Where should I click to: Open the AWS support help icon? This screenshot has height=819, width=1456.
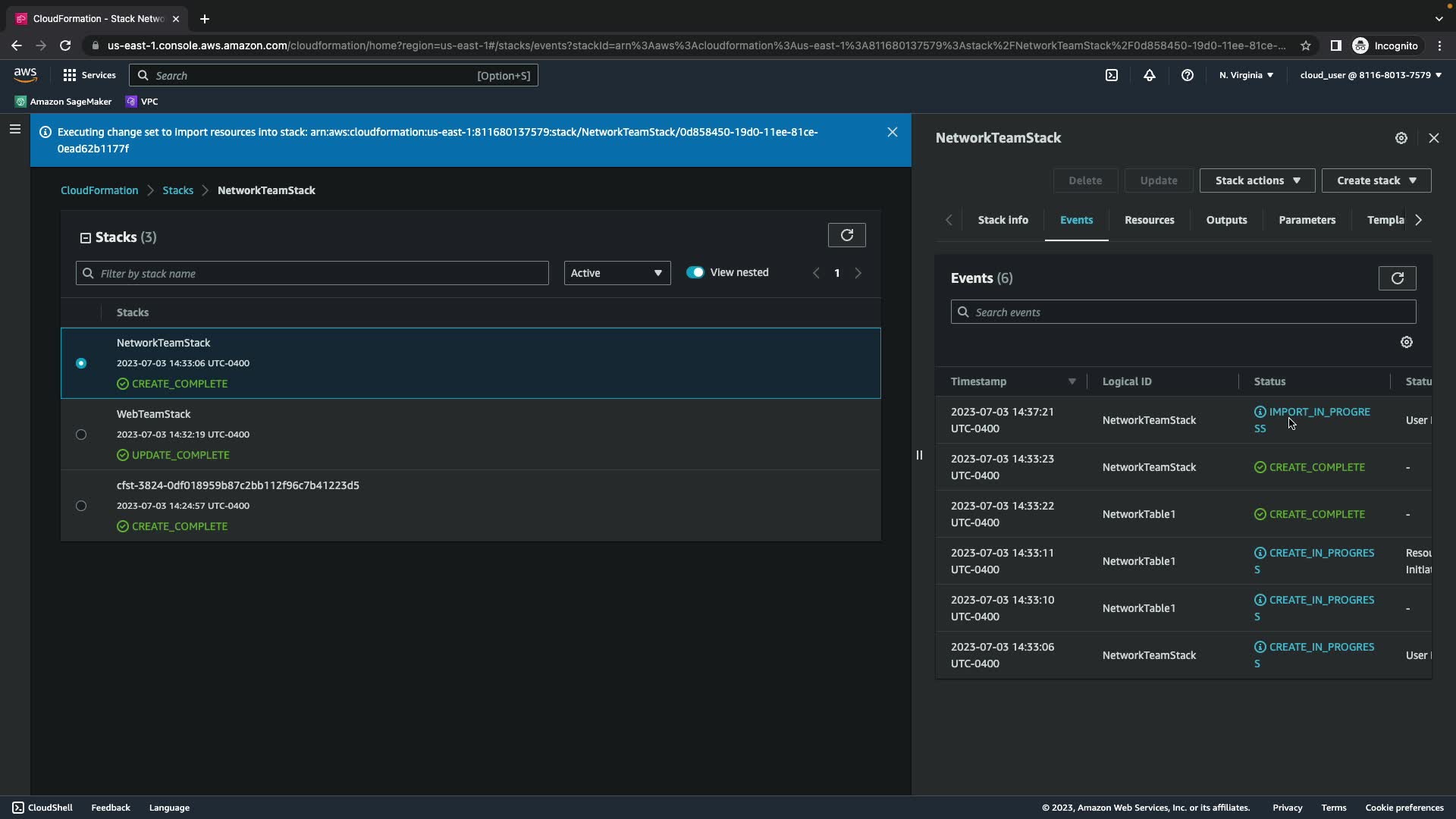click(1188, 75)
